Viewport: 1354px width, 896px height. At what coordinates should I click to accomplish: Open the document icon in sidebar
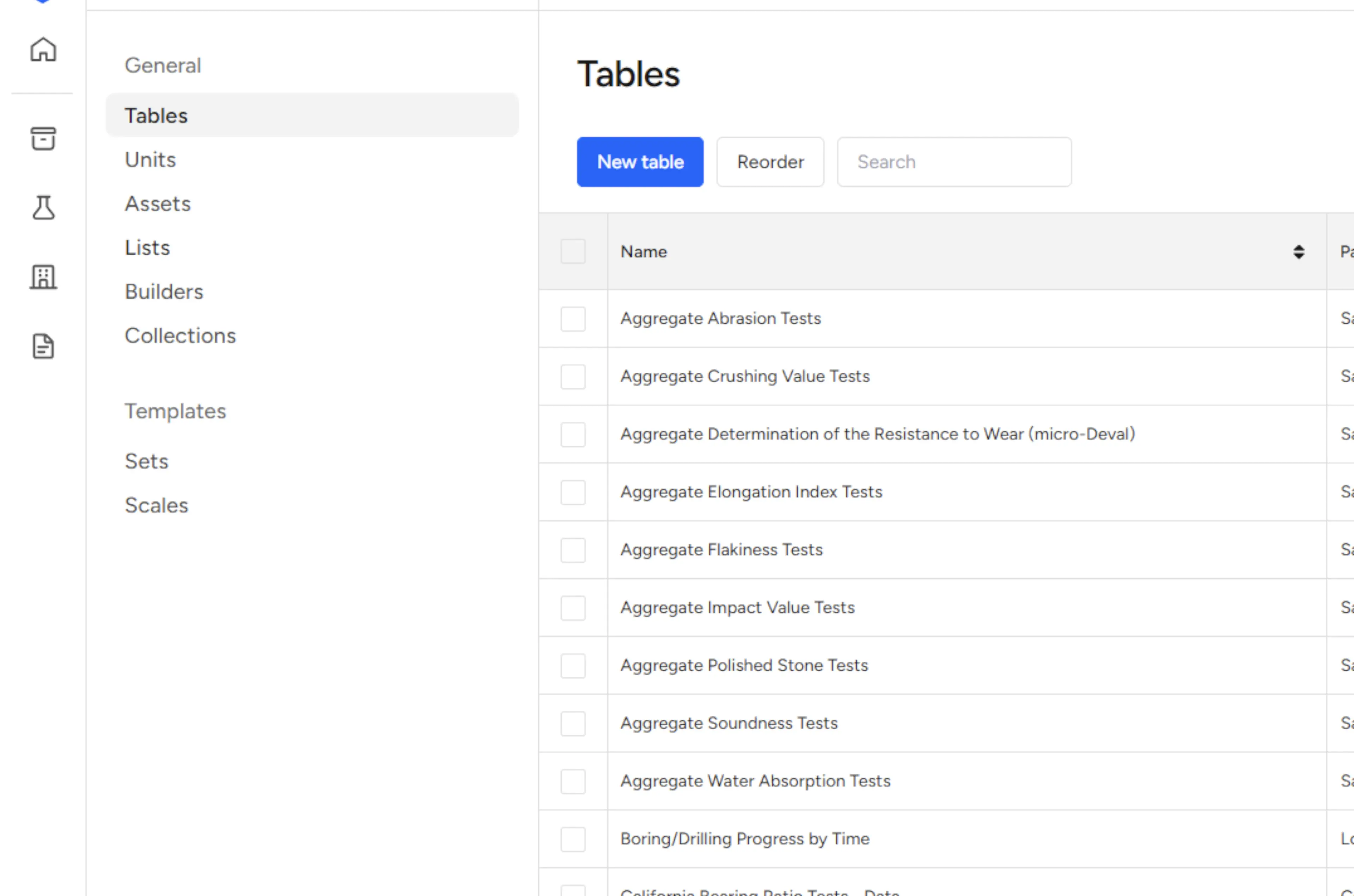(x=43, y=346)
